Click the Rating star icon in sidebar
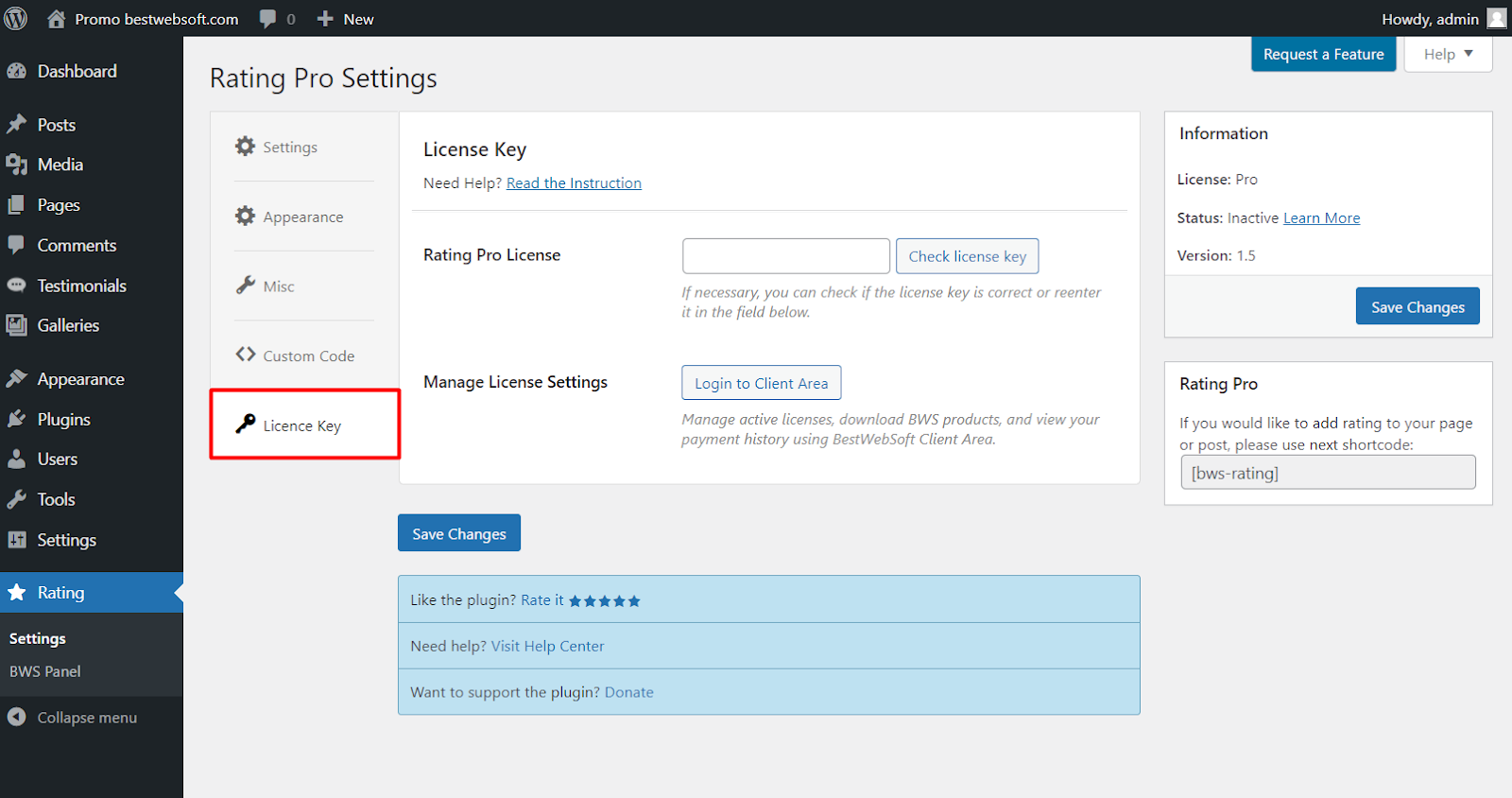The height and width of the screenshot is (798, 1512). (17, 592)
